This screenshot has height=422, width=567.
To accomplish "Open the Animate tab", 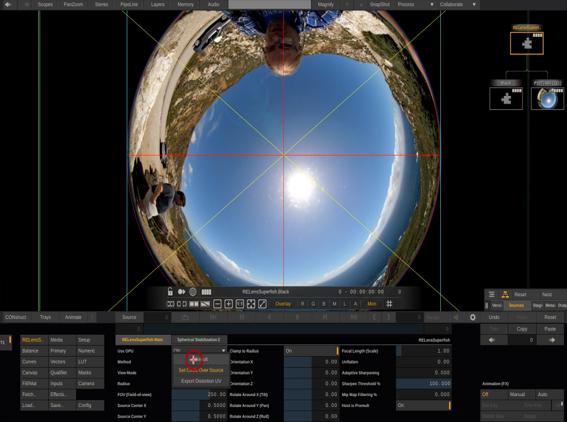I will click(x=73, y=317).
